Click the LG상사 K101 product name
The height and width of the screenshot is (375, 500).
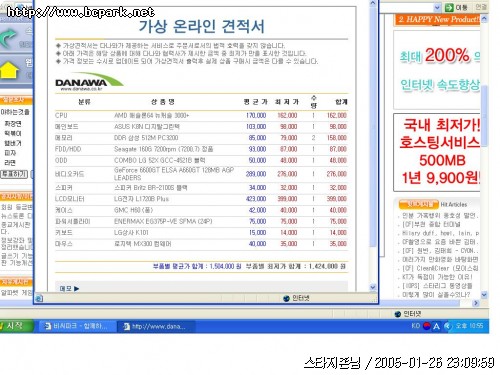(x=131, y=233)
